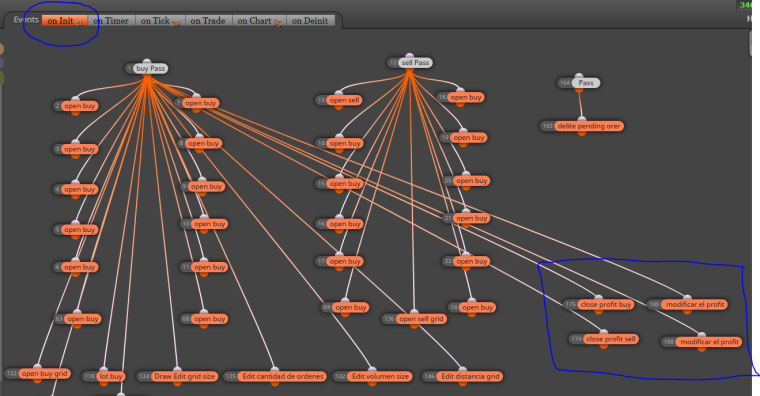Open the on Trade tab
This screenshot has height=396, width=760.
coord(208,21)
